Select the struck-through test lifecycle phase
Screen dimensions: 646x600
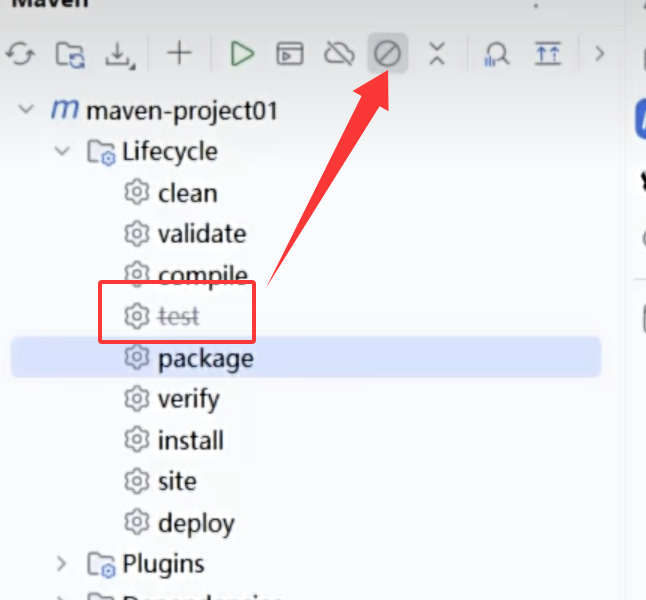point(178,316)
